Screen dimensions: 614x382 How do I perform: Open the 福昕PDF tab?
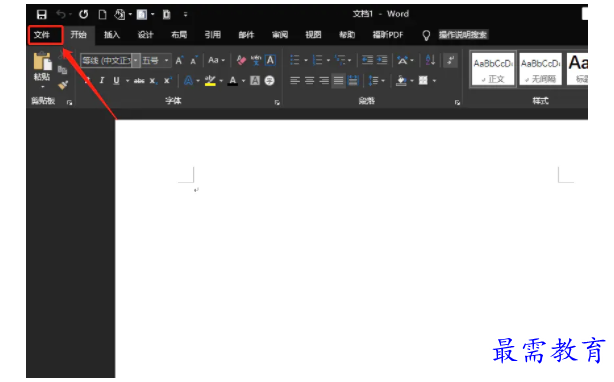(388, 35)
